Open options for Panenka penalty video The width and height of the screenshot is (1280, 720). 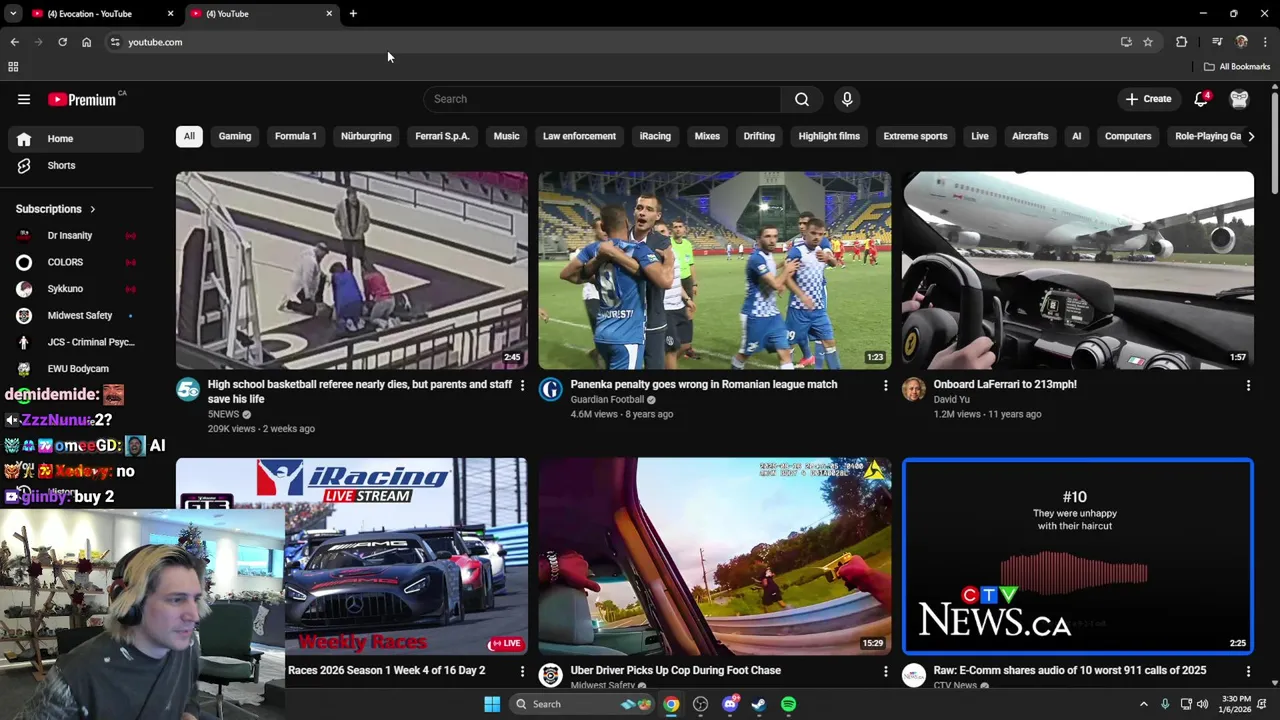click(885, 385)
